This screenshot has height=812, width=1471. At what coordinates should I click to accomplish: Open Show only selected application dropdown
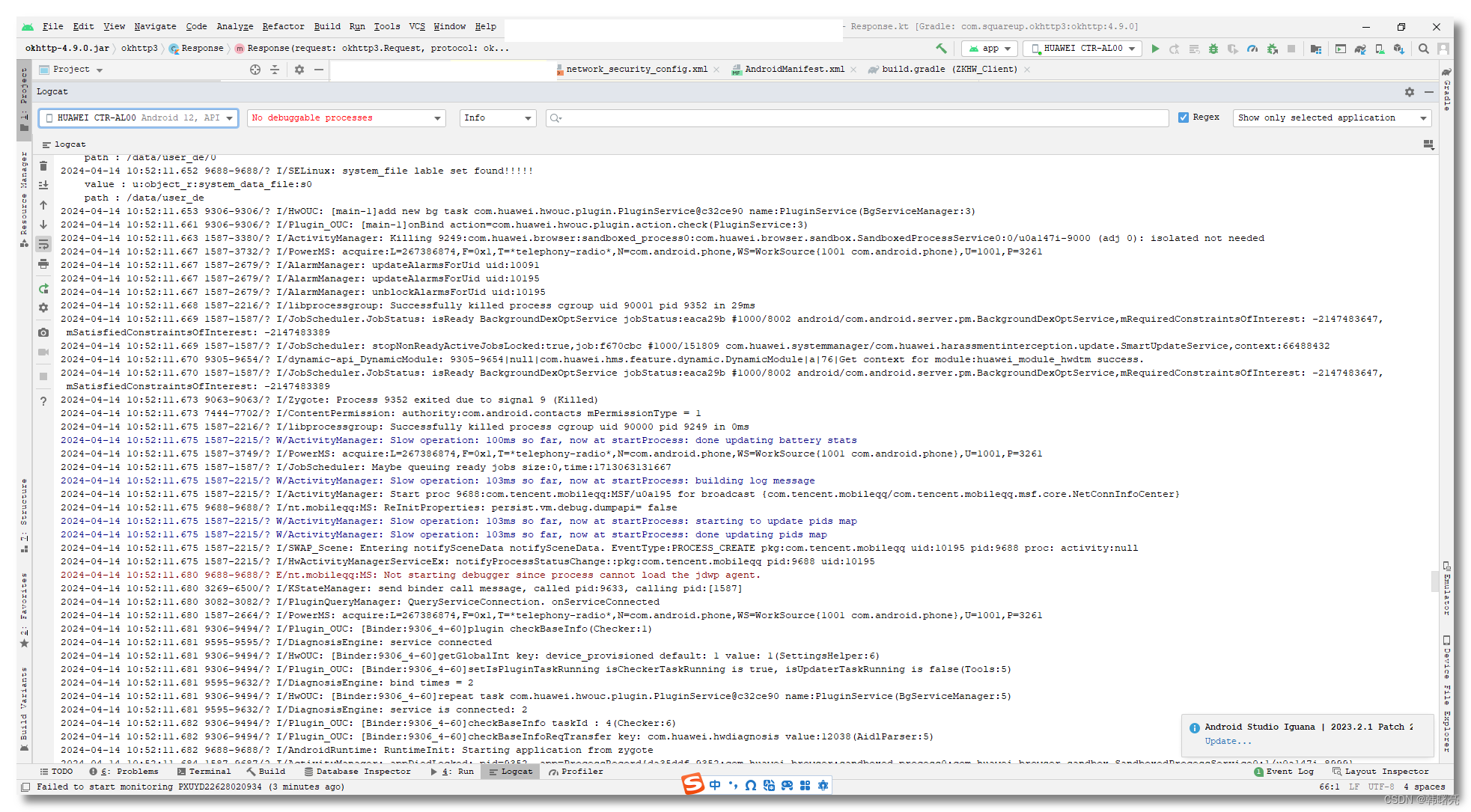(1331, 117)
